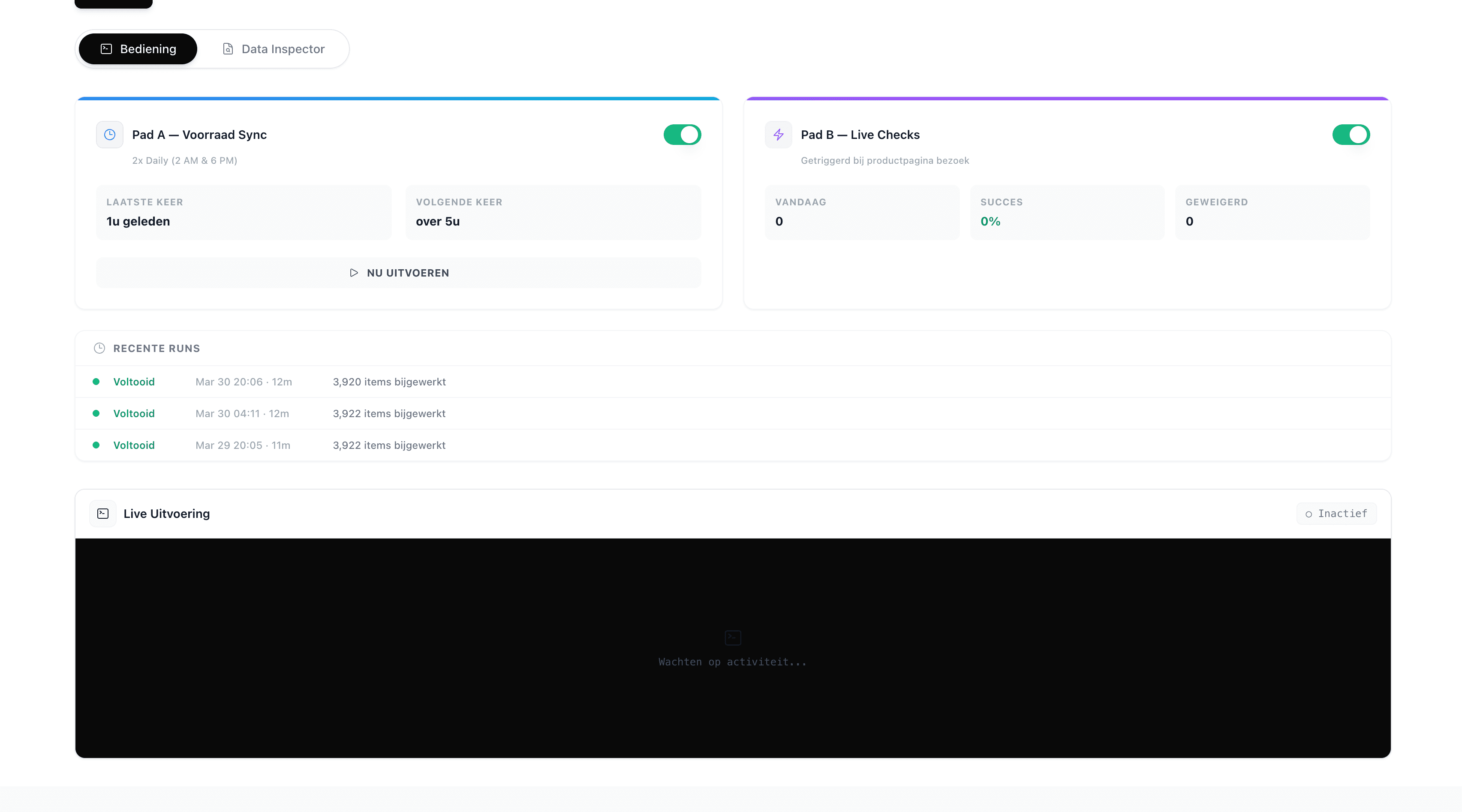
Task: Click the Succes 0% stat card
Action: point(1067,212)
